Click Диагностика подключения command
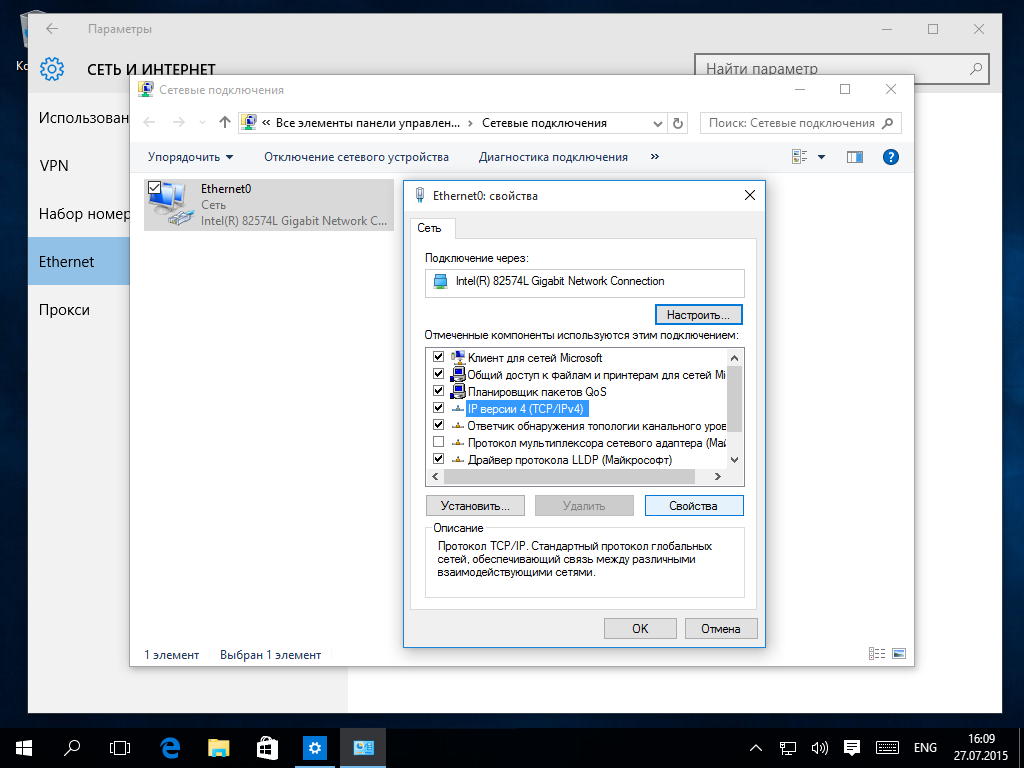 click(x=553, y=157)
